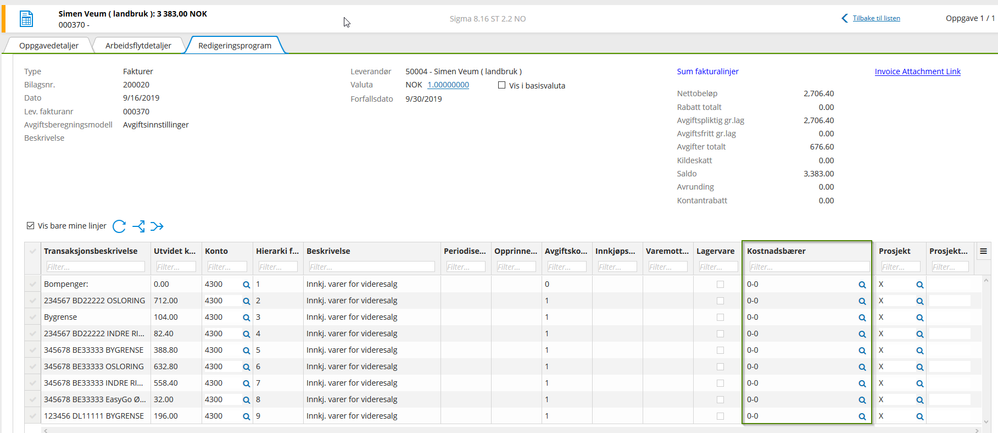Viewport: 998px width, 433px height.
Task: Open Konto lookup for 234567 BD22222 OSLORING row
Action: pos(246,300)
